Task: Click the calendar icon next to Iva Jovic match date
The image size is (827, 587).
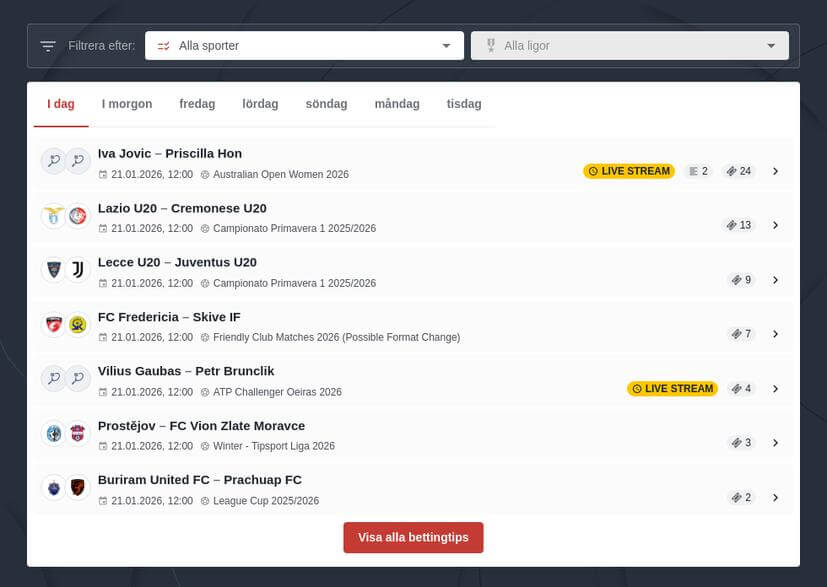Action: pyautogui.click(x=104, y=174)
